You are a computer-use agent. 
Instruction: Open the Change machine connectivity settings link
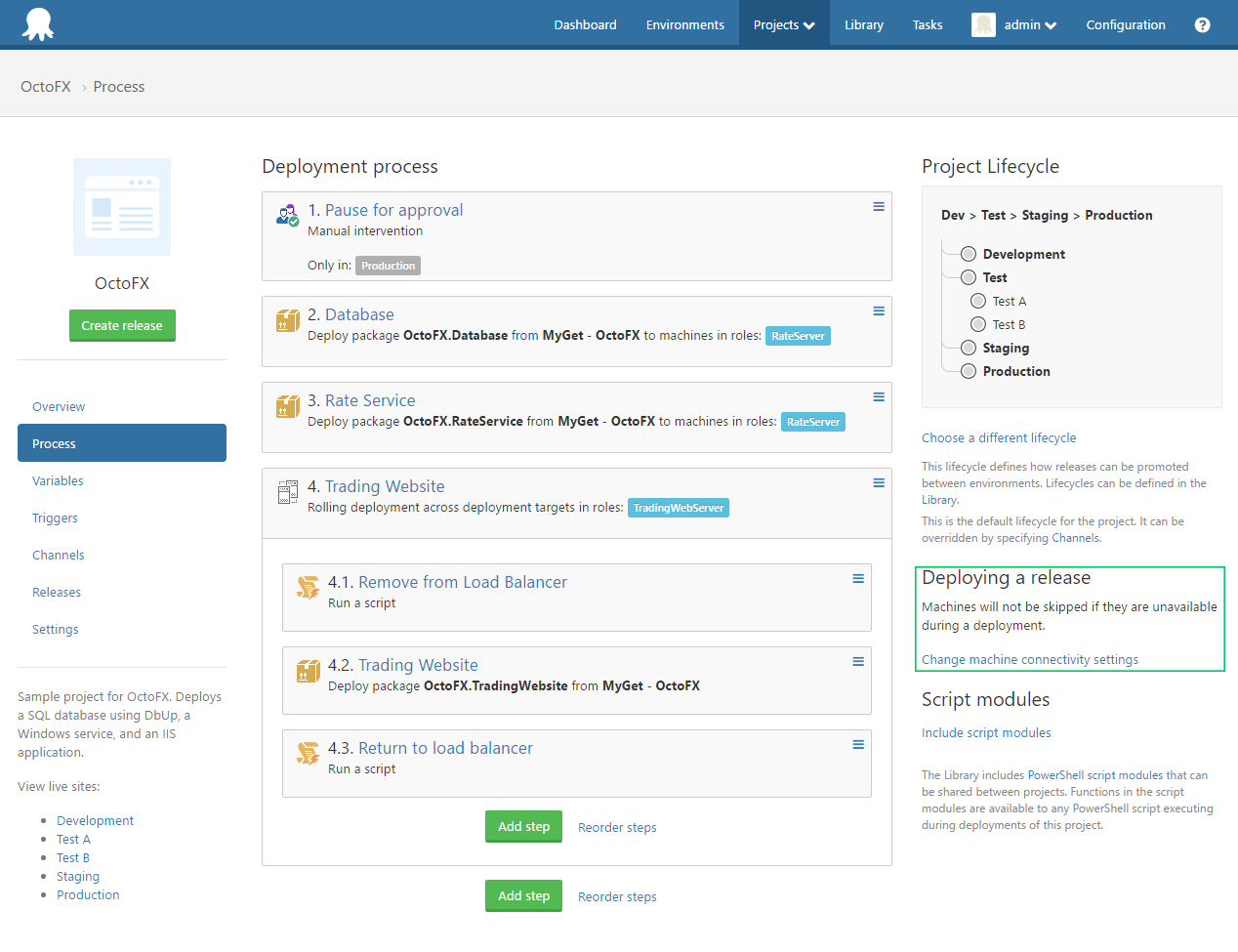[1029, 659]
